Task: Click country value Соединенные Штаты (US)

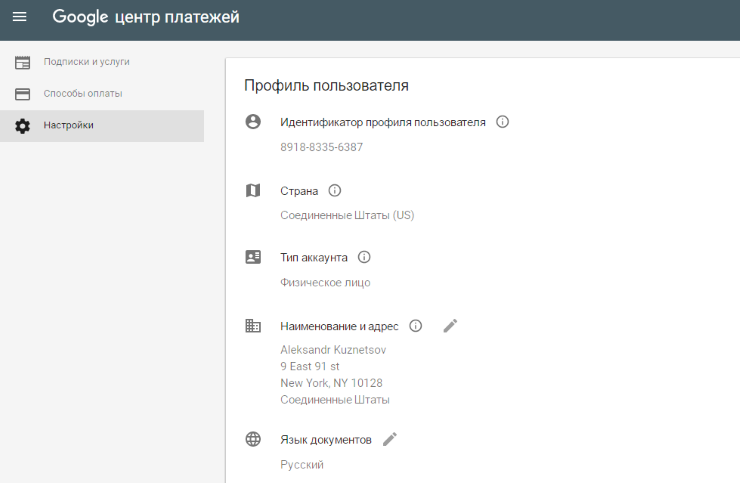Action: click(x=347, y=215)
